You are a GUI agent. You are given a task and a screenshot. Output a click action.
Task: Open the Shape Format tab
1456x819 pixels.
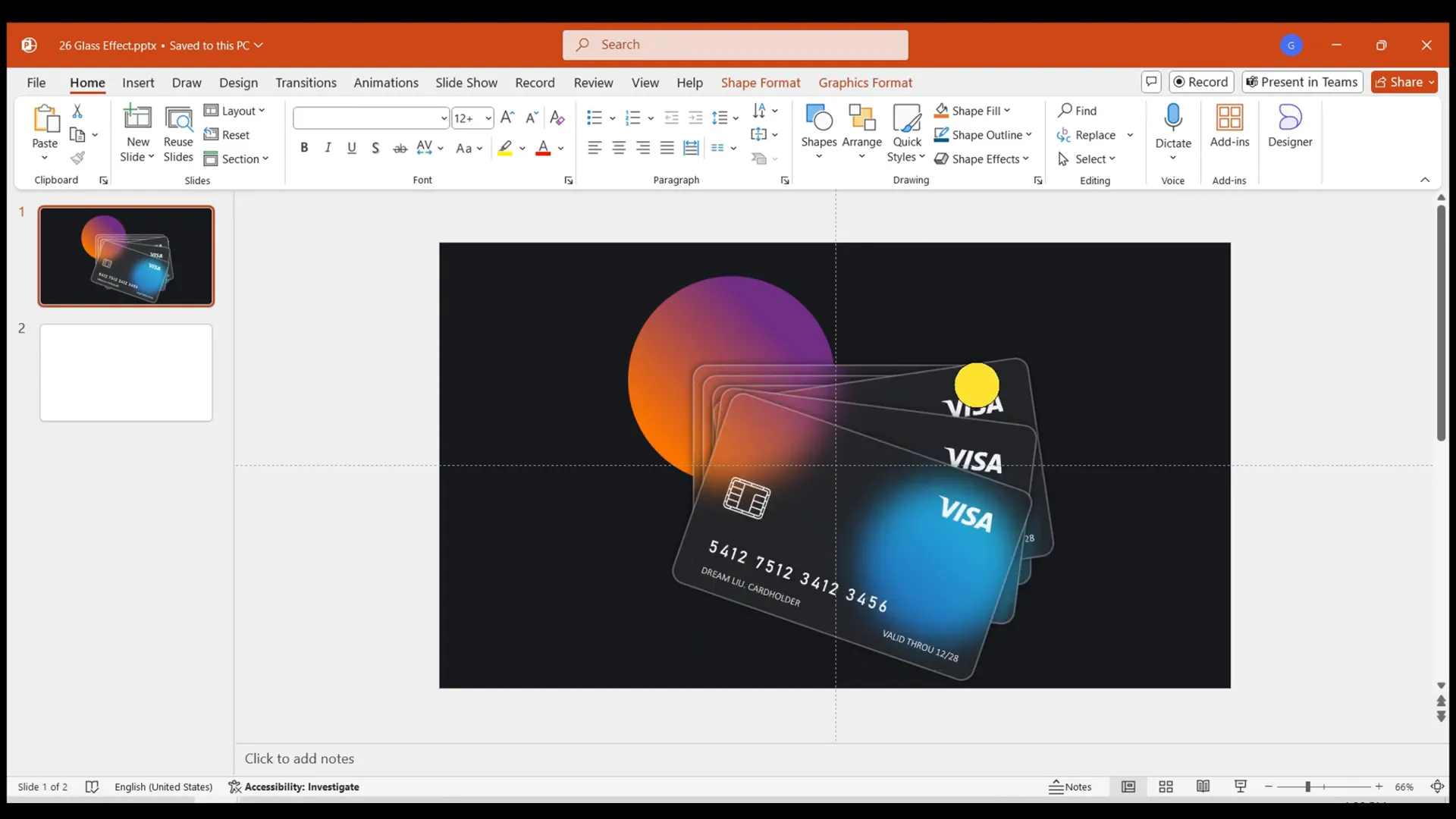(761, 83)
